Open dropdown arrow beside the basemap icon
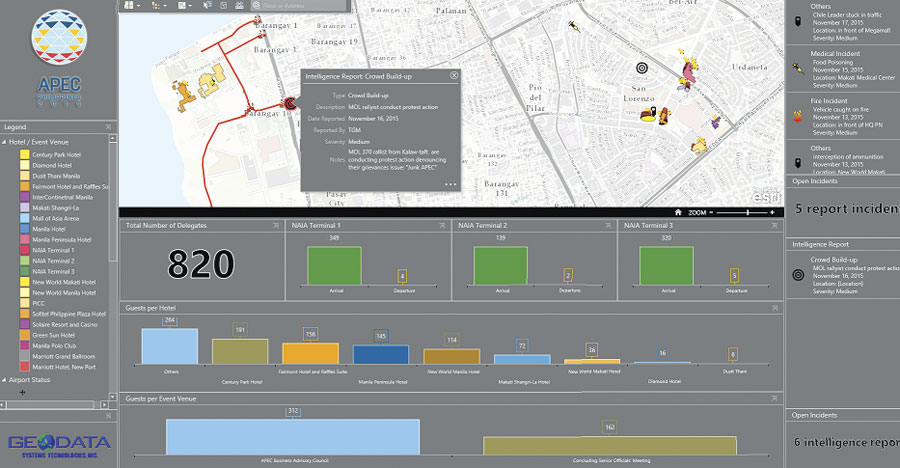Image resolution: width=900 pixels, height=468 pixels. 138,5
